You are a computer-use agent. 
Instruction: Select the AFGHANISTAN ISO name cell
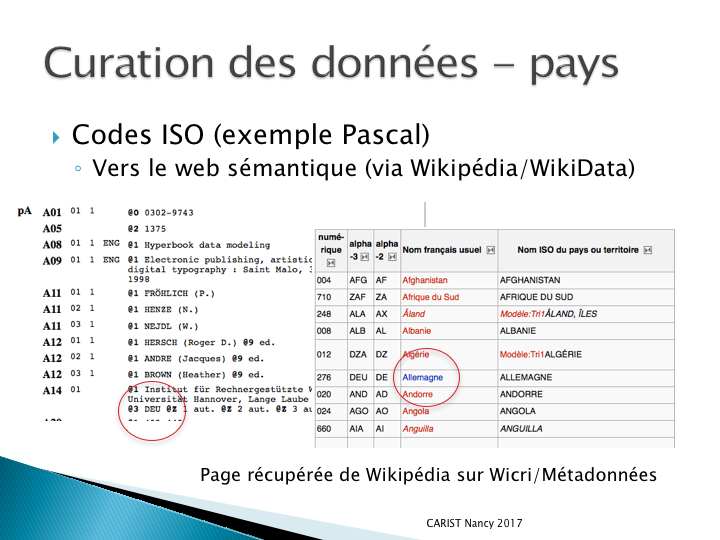(x=586, y=280)
